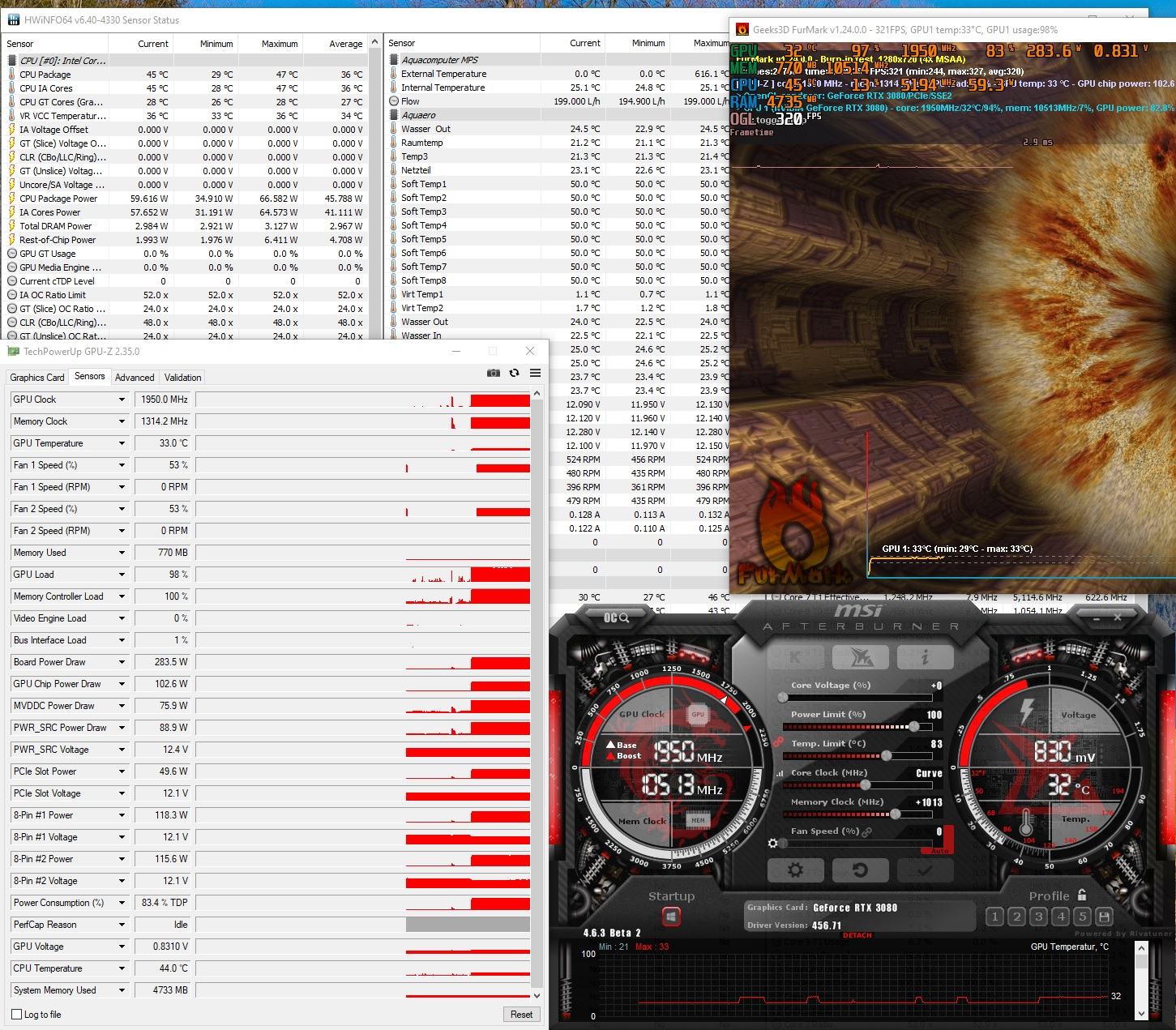Viewport: 1176px width, 1030px height.
Task: Select Afterburner profile slot 3
Action: click(x=1038, y=917)
